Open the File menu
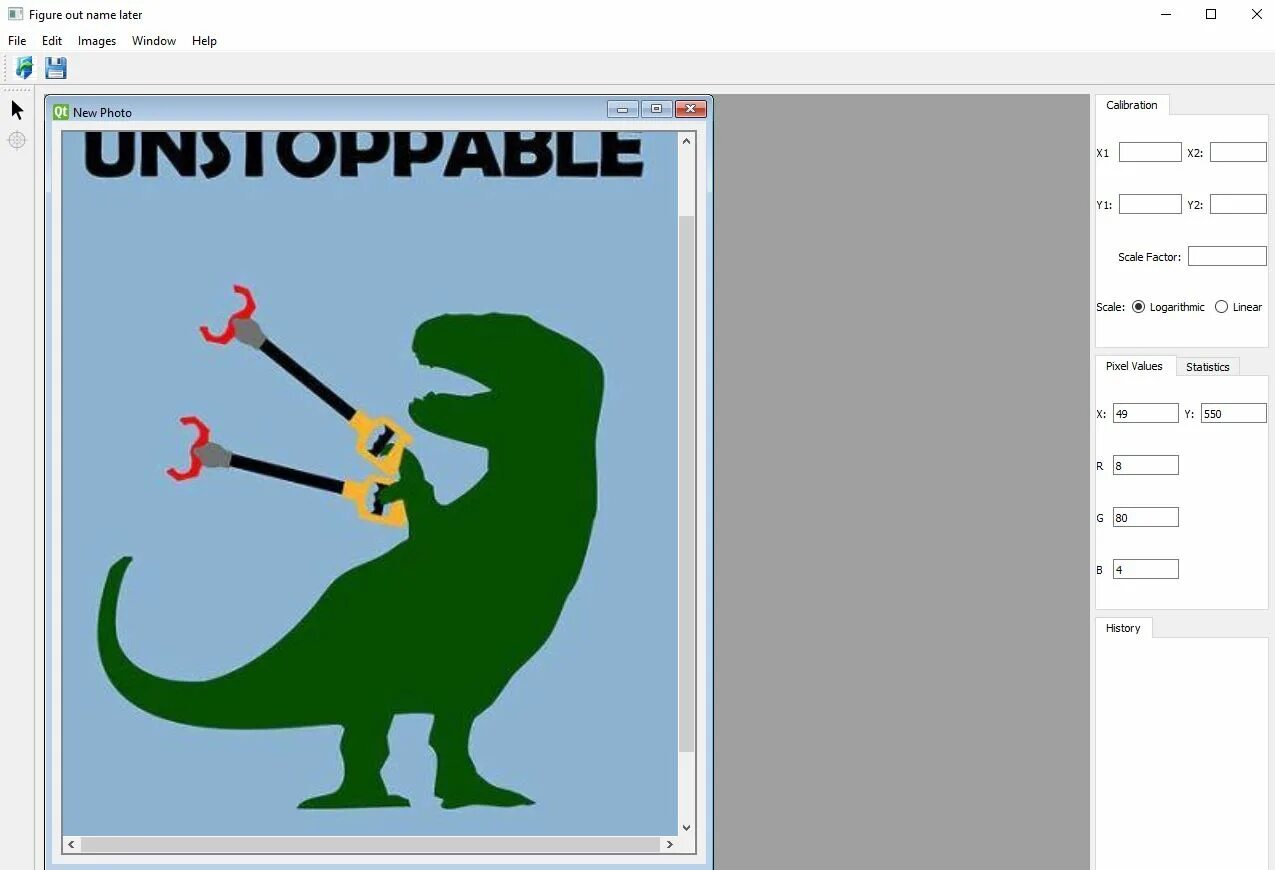1275x870 pixels. [17, 41]
